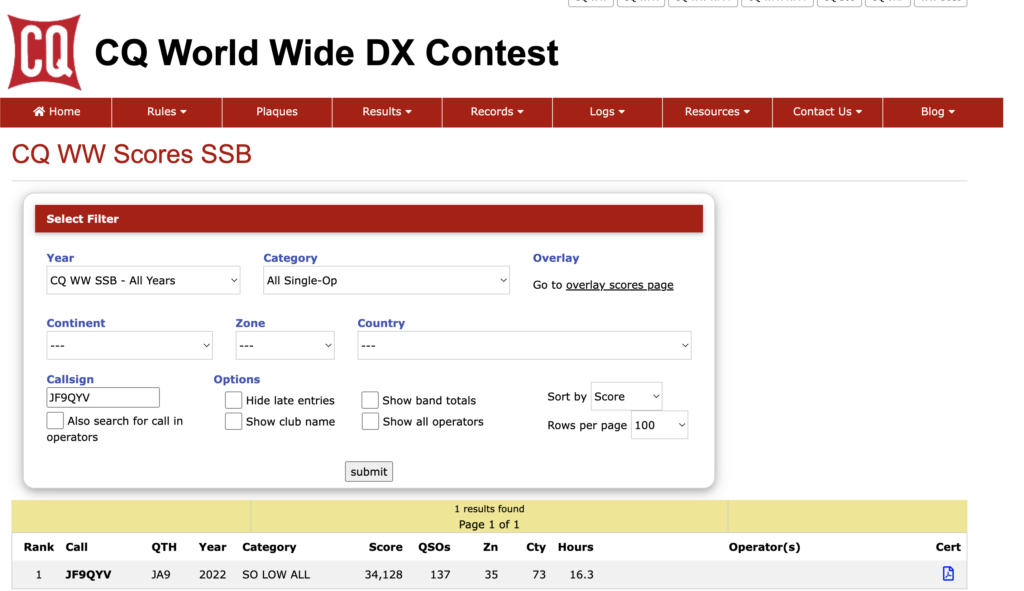Check Show all operators
Image resolution: width=1024 pixels, height=591 pixels.
pos(370,421)
